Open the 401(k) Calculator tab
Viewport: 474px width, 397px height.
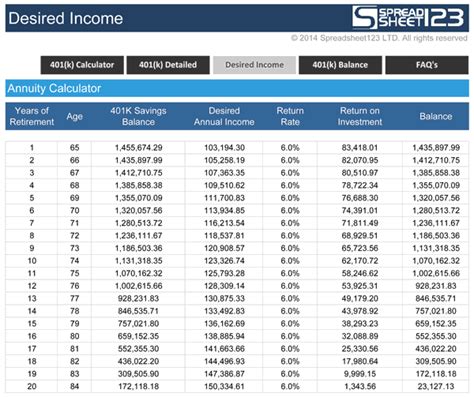click(x=82, y=65)
